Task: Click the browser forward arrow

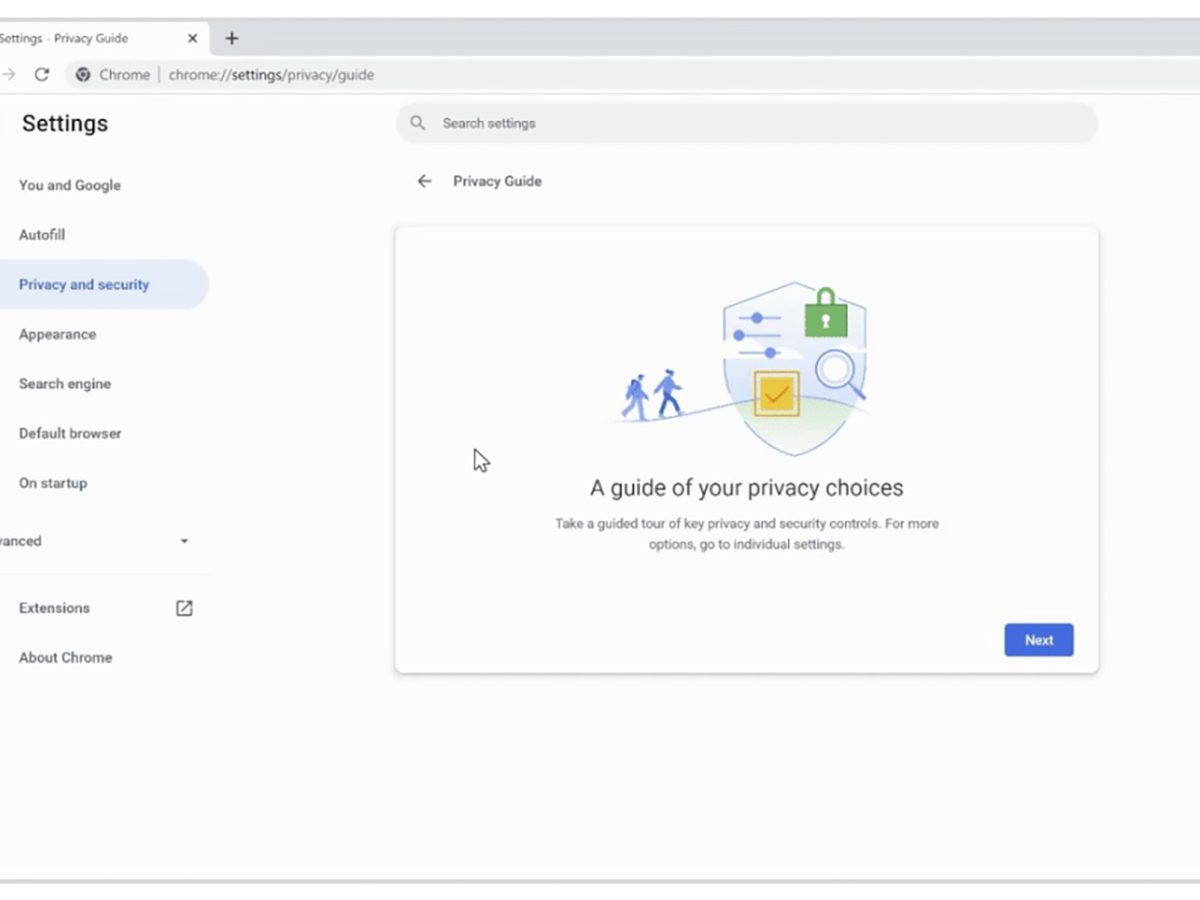Action: (x=8, y=74)
